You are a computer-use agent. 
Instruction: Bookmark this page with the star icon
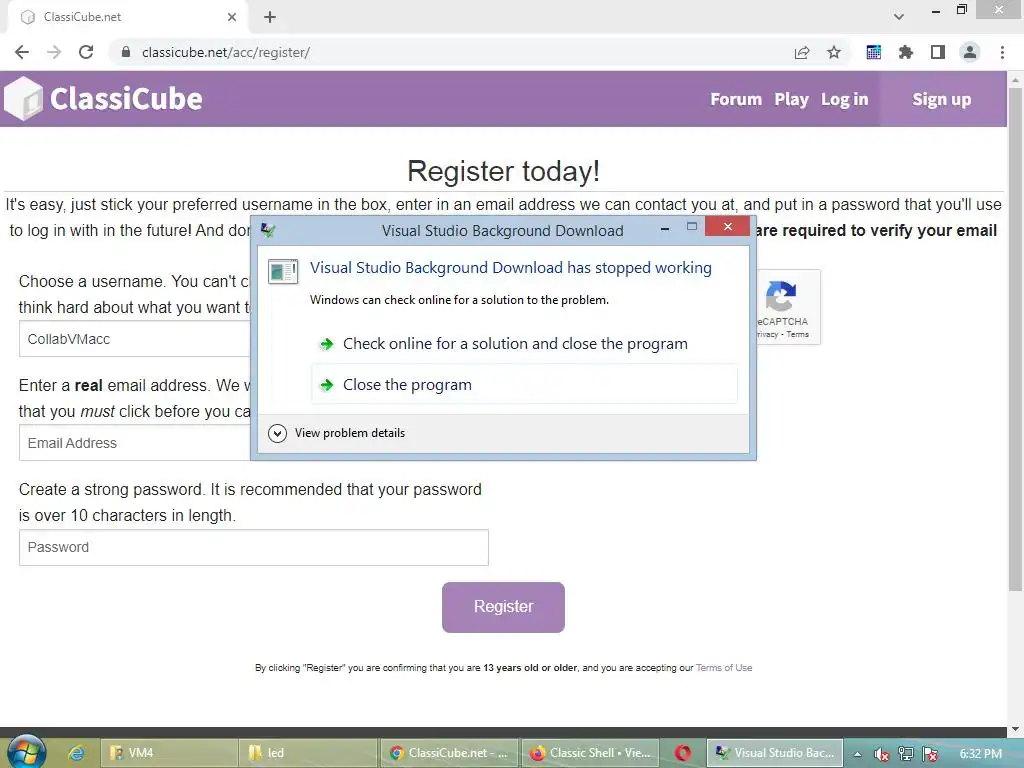[x=834, y=52]
